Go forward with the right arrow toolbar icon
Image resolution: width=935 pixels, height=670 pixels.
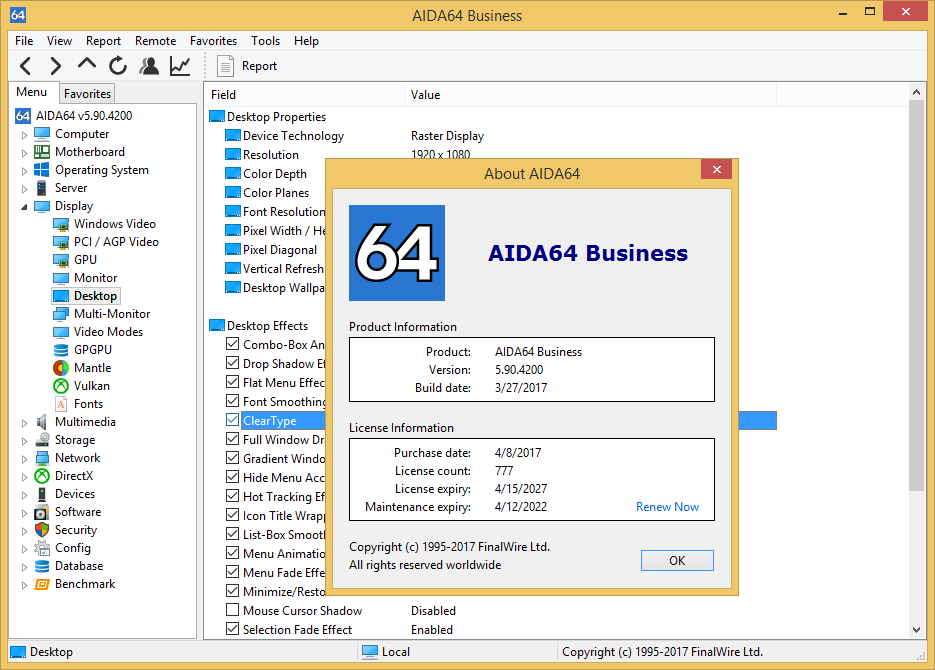[55, 66]
